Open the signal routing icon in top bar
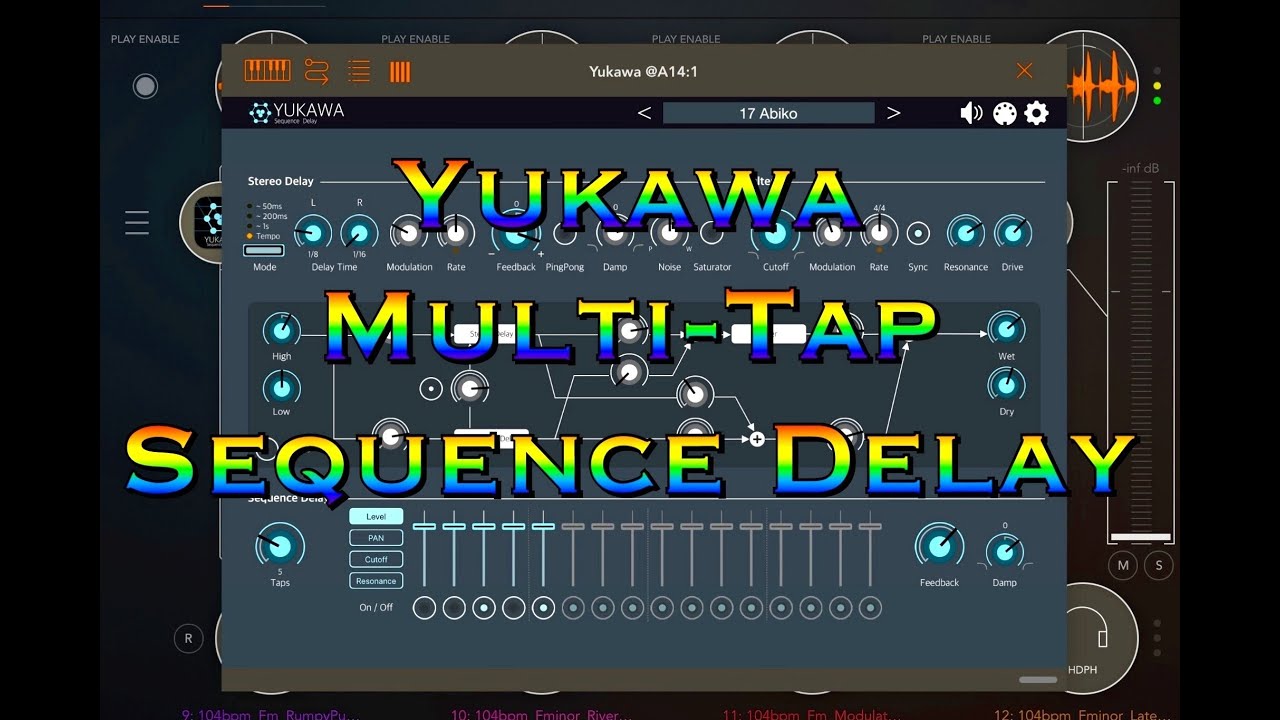Image resolution: width=1280 pixels, height=720 pixels. (316, 71)
